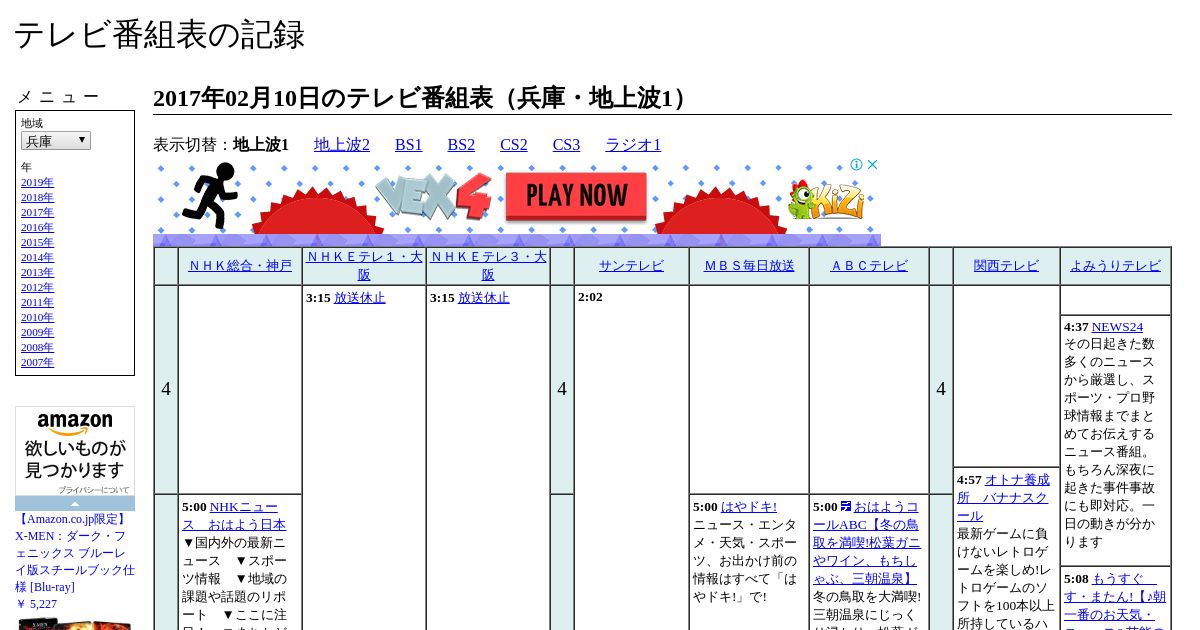Click the running stickman in the banner
The width and height of the screenshot is (1200, 630).
[x=210, y=195]
